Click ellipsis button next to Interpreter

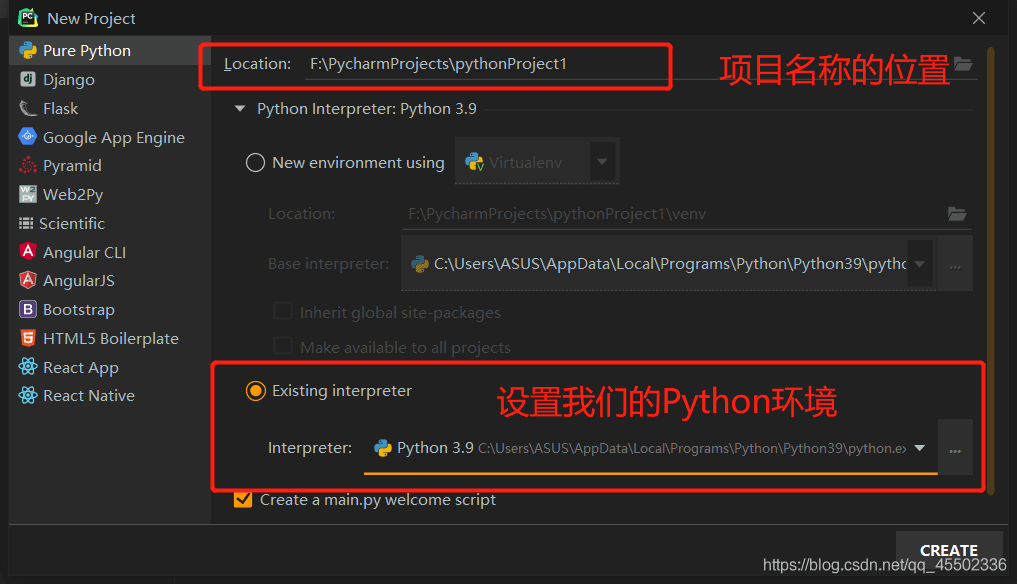pos(955,449)
